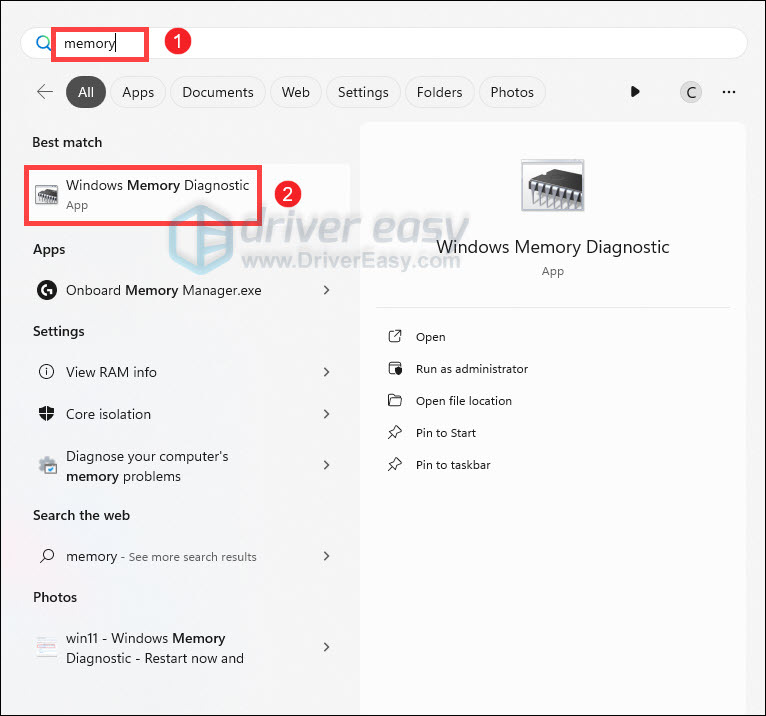This screenshot has height=716, width=766.
Task: Click the Diagnose memory problems gear icon
Action: coord(47,465)
